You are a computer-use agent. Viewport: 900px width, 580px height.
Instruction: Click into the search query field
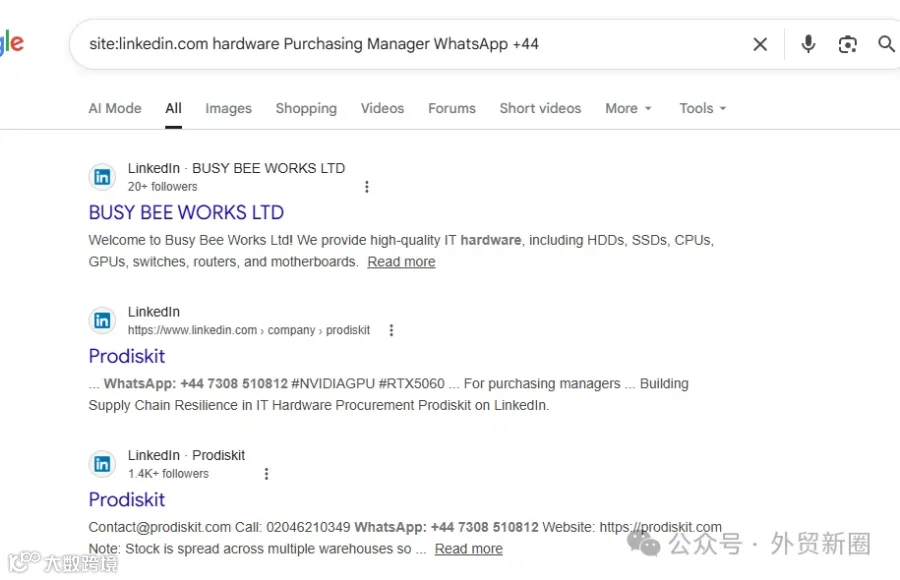pos(413,44)
